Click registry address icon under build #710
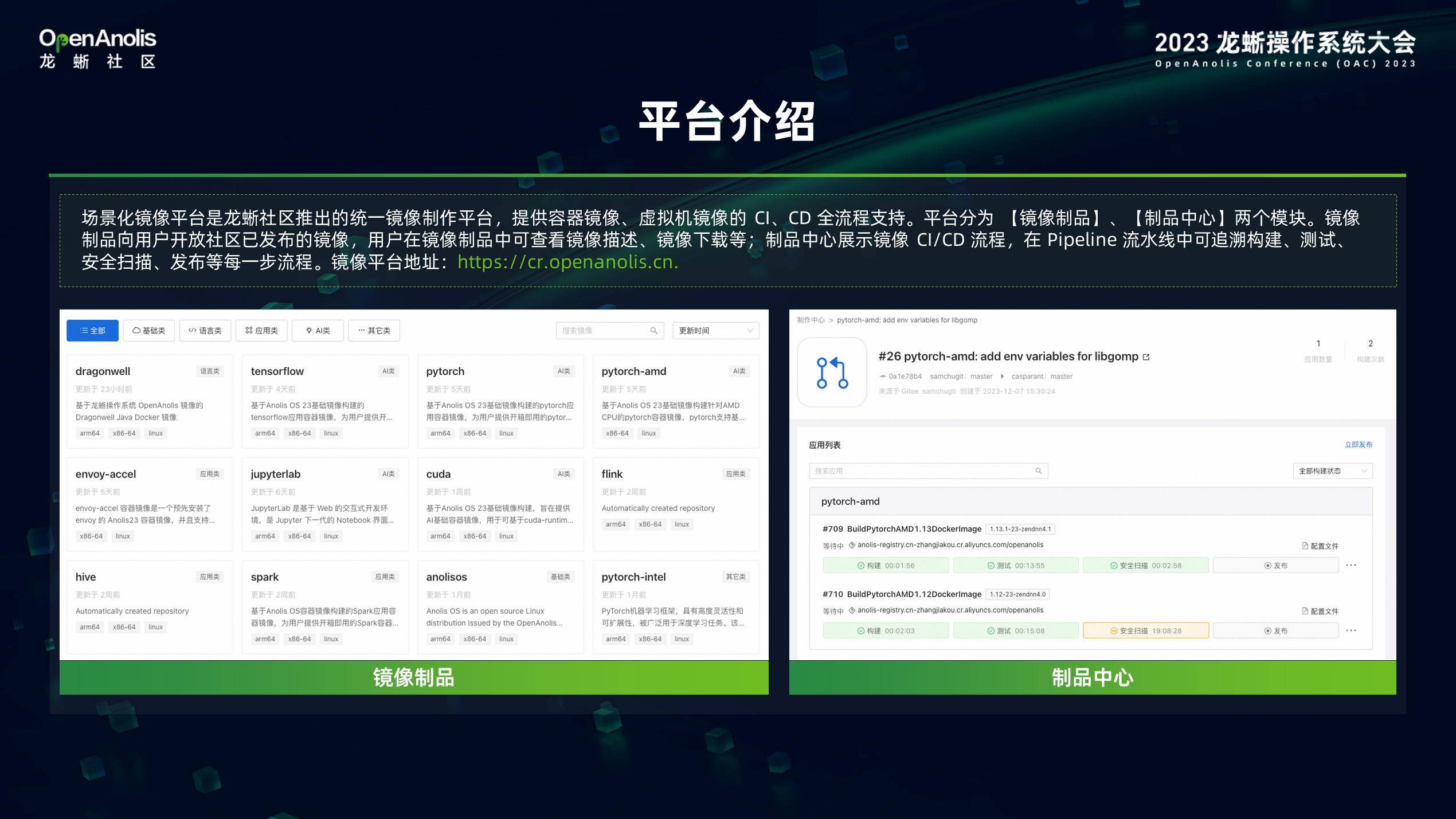The height and width of the screenshot is (819, 1456). (852, 610)
